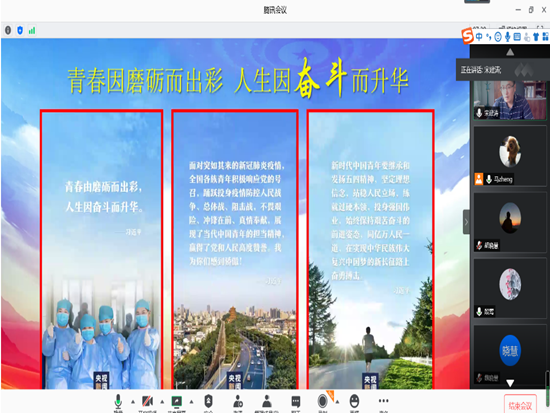Click the green share screen icon

click(176, 401)
